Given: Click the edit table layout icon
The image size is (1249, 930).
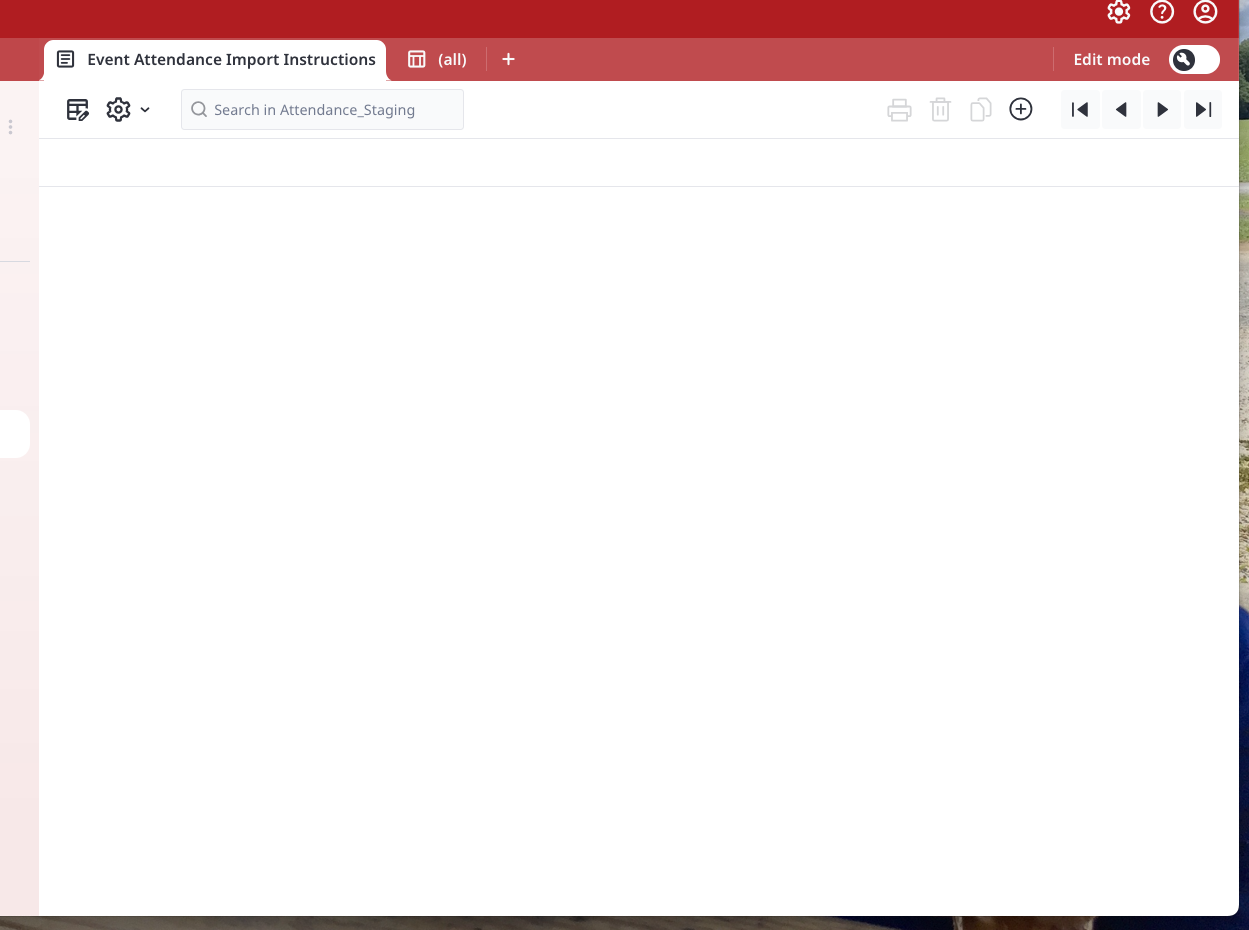Looking at the screenshot, I should [x=78, y=110].
